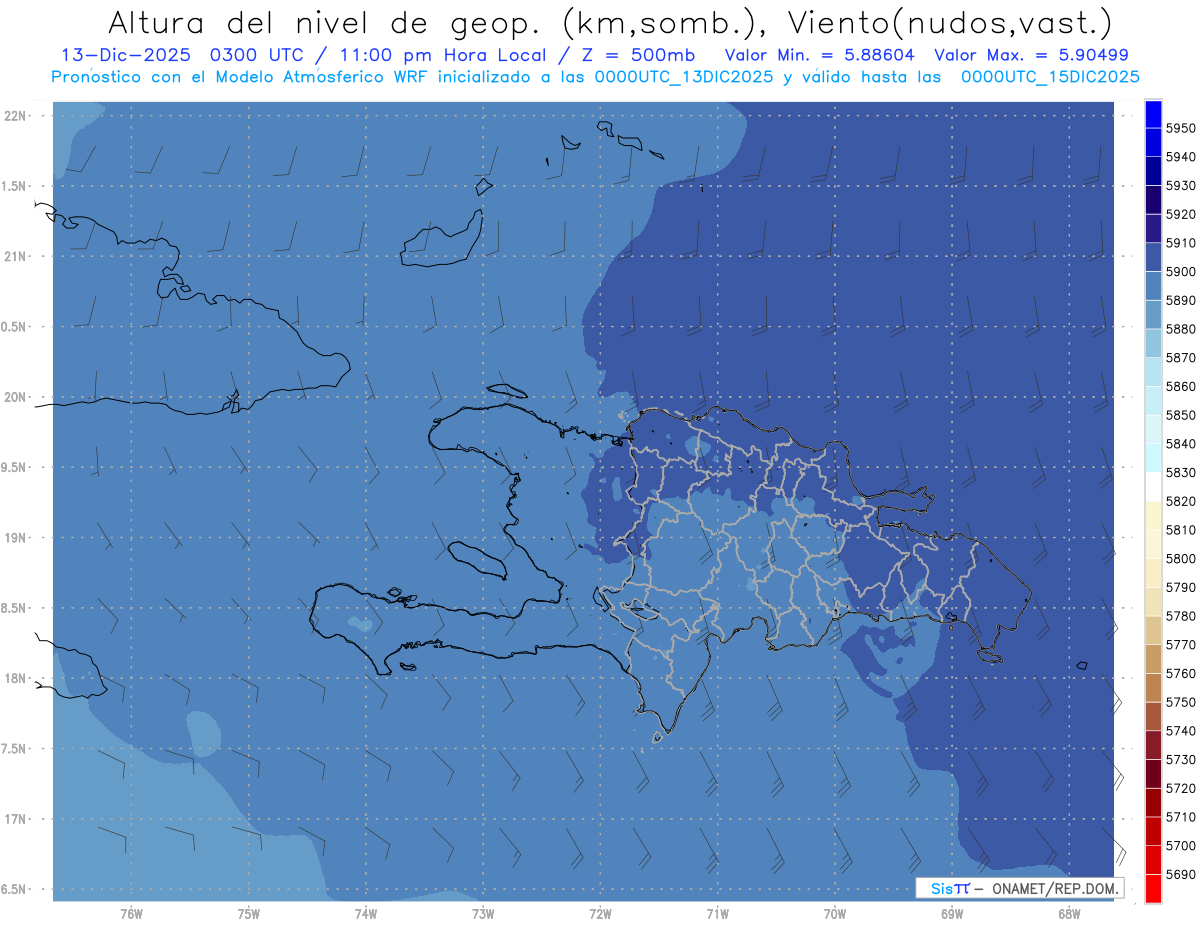Click the legend swatch between 5760 and 5770
This screenshot has height=927, width=1200.
[1153, 659]
